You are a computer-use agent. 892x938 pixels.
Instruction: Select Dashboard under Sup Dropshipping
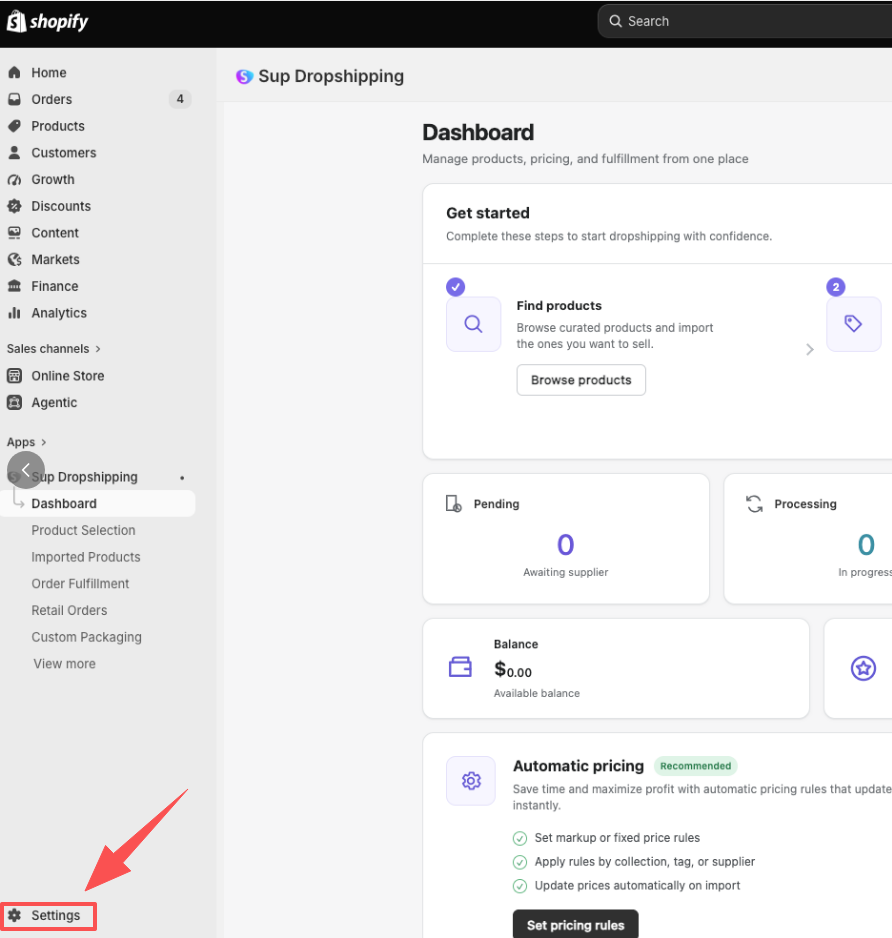98,504
